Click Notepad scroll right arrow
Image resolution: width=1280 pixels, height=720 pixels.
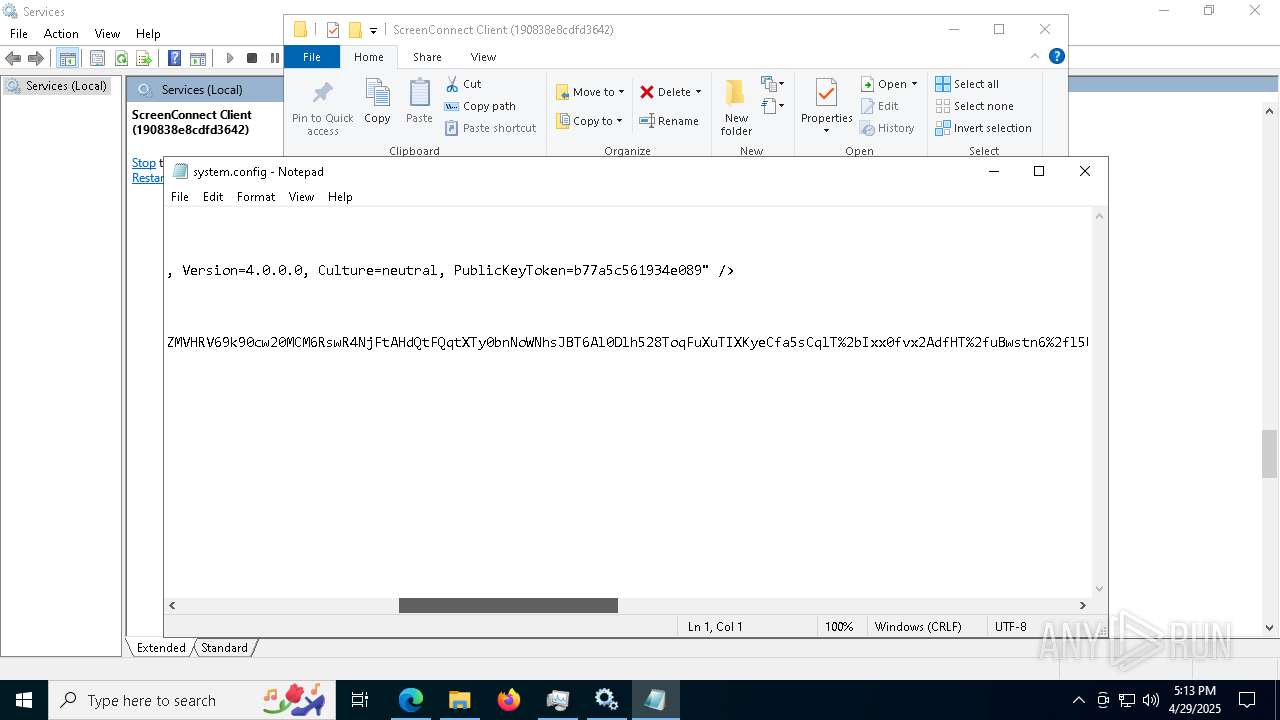[x=1082, y=605]
